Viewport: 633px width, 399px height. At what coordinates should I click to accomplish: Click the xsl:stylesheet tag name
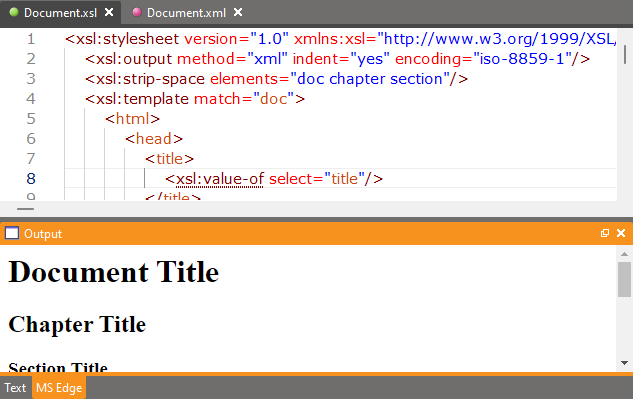tap(127, 39)
